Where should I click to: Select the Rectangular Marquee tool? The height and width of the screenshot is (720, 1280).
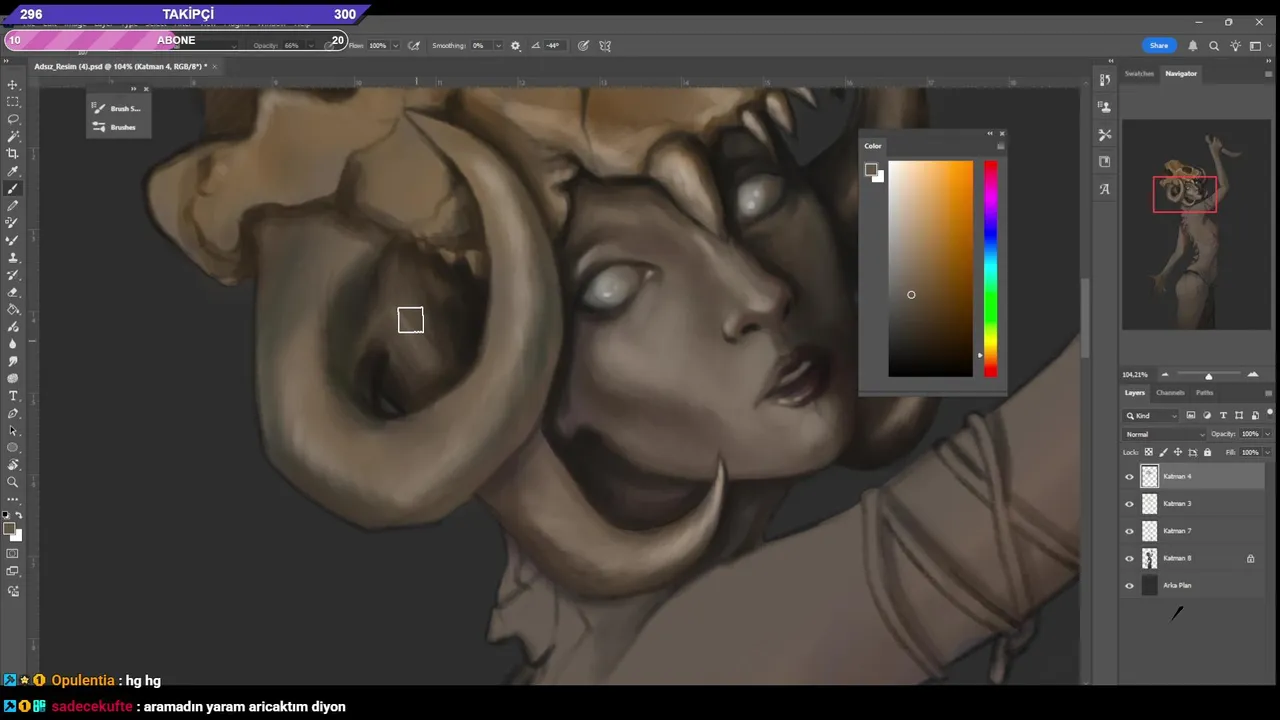[x=13, y=102]
